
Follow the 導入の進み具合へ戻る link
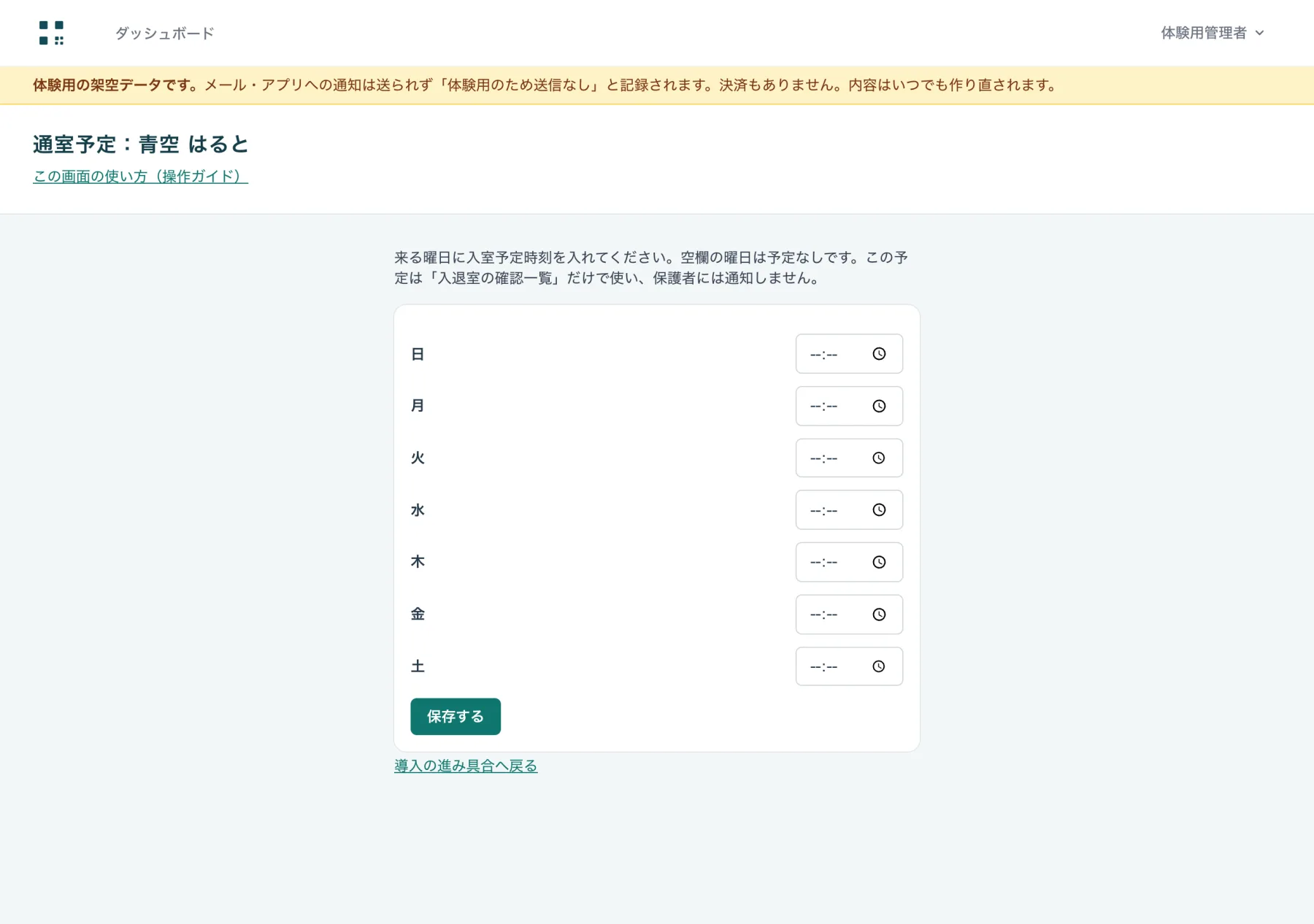(x=466, y=766)
